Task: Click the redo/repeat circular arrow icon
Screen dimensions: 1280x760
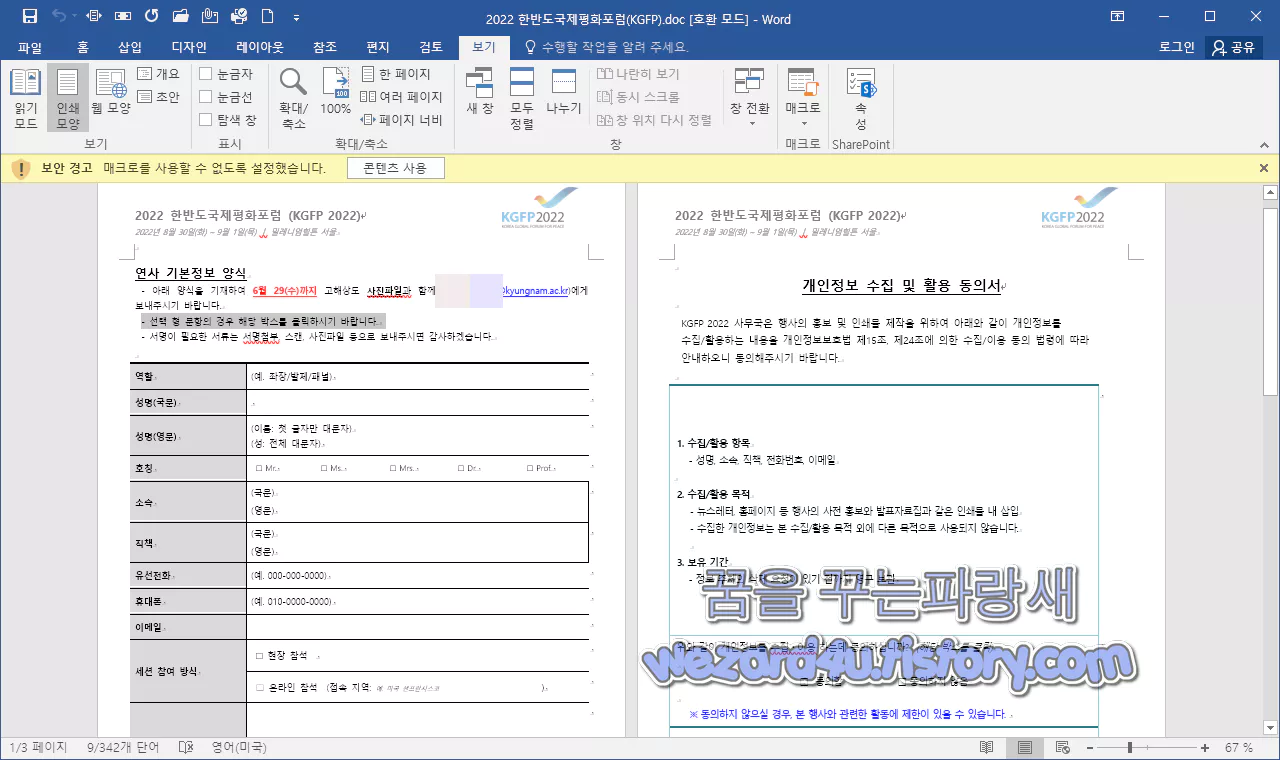Action: 151,16
